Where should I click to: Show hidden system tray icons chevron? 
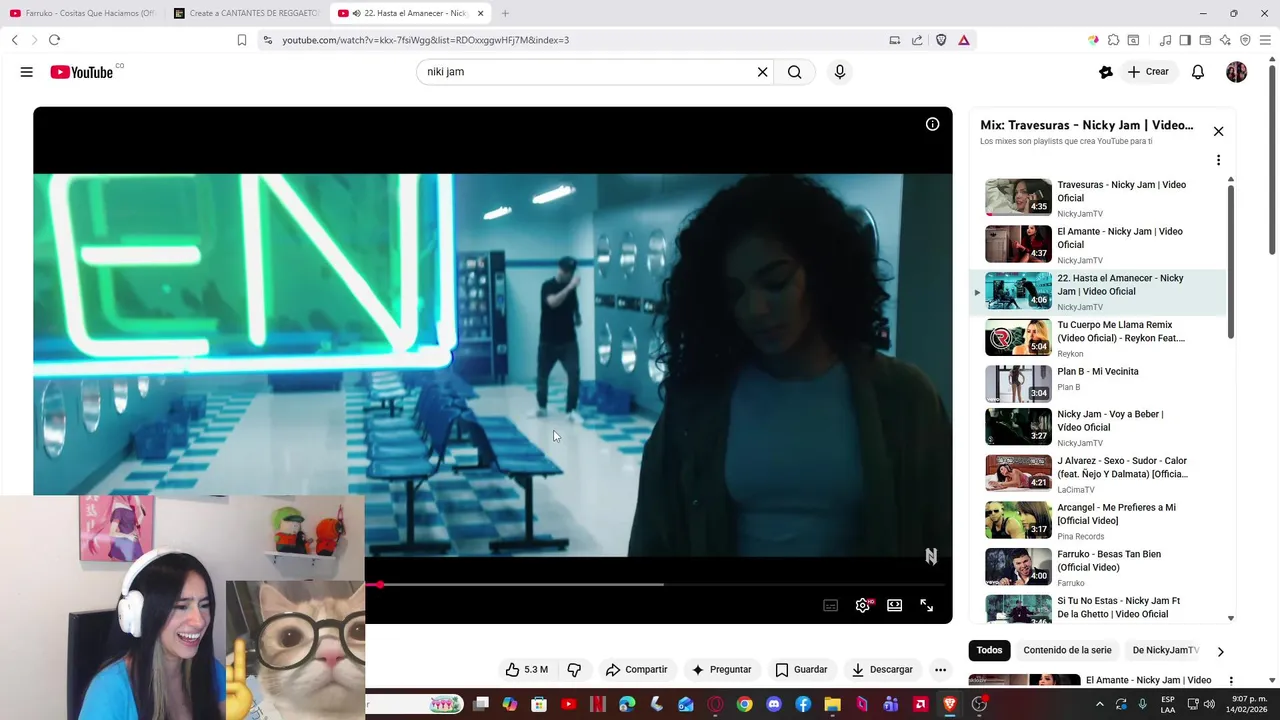click(1100, 704)
